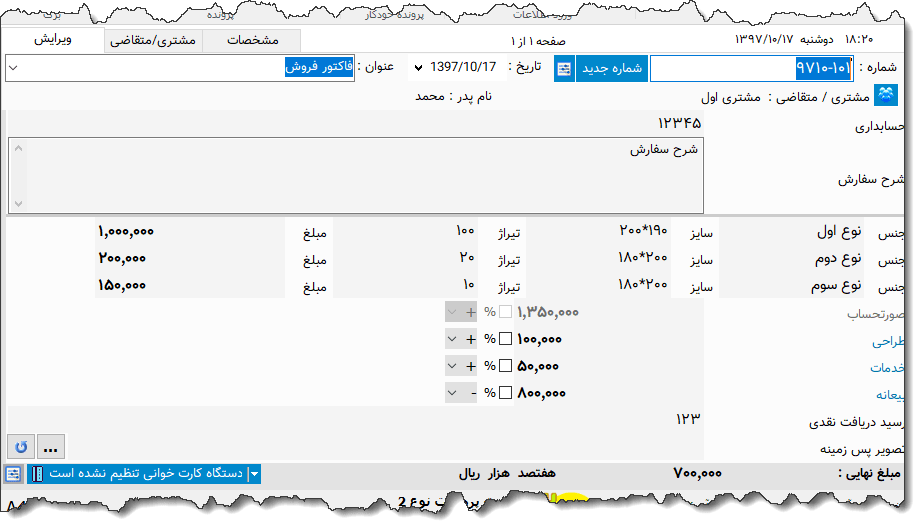Click the refresh arrow icon for background image
Image resolution: width=914 pixels, height=521 pixels.
(19, 445)
